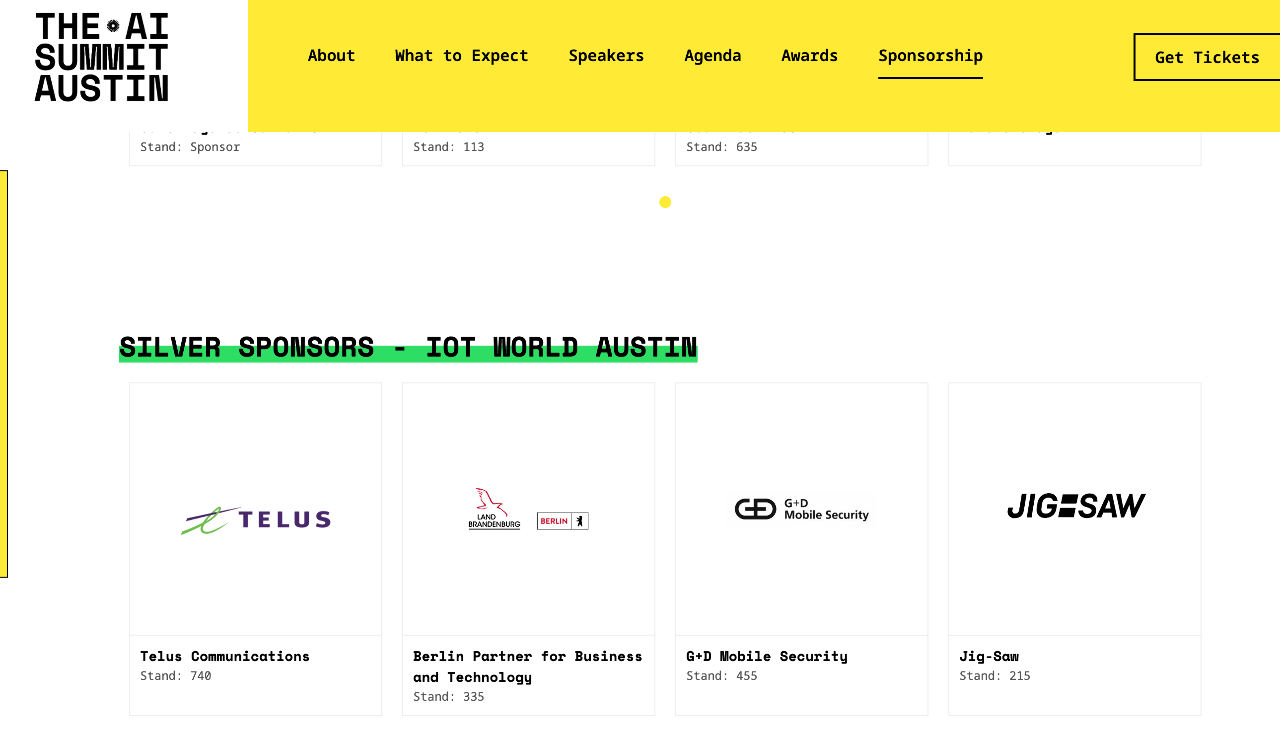Select Awards in the navigation bar

click(x=809, y=56)
